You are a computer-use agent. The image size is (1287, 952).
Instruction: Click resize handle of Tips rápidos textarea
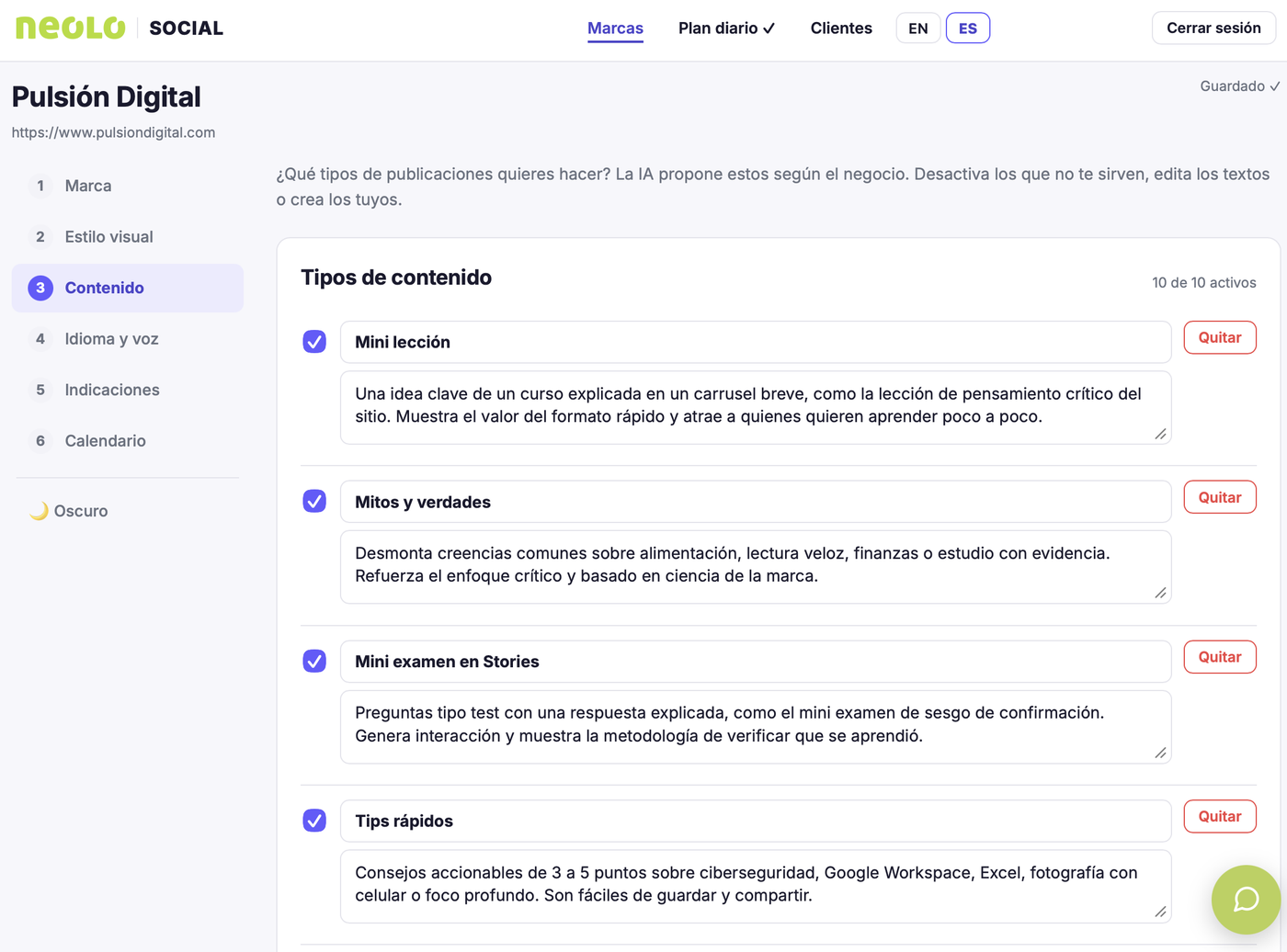[1161, 912]
